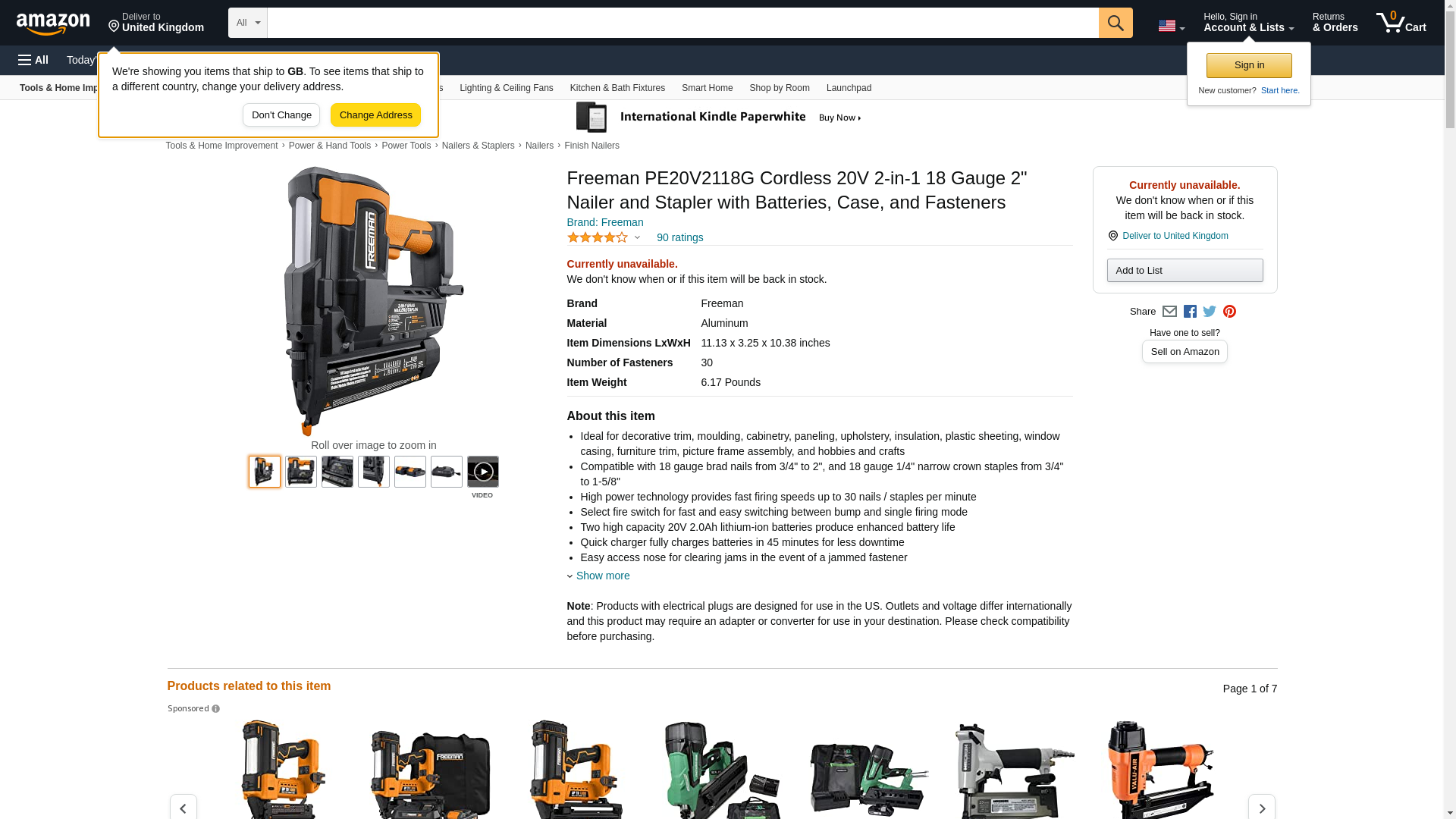Click the search magnifying glass button

pyautogui.click(x=1115, y=23)
